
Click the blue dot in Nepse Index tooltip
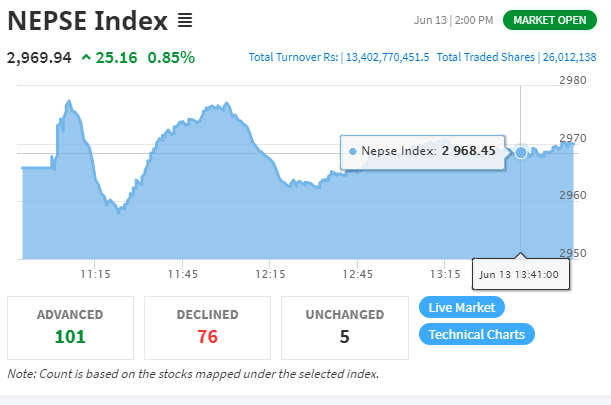[353, 151]
